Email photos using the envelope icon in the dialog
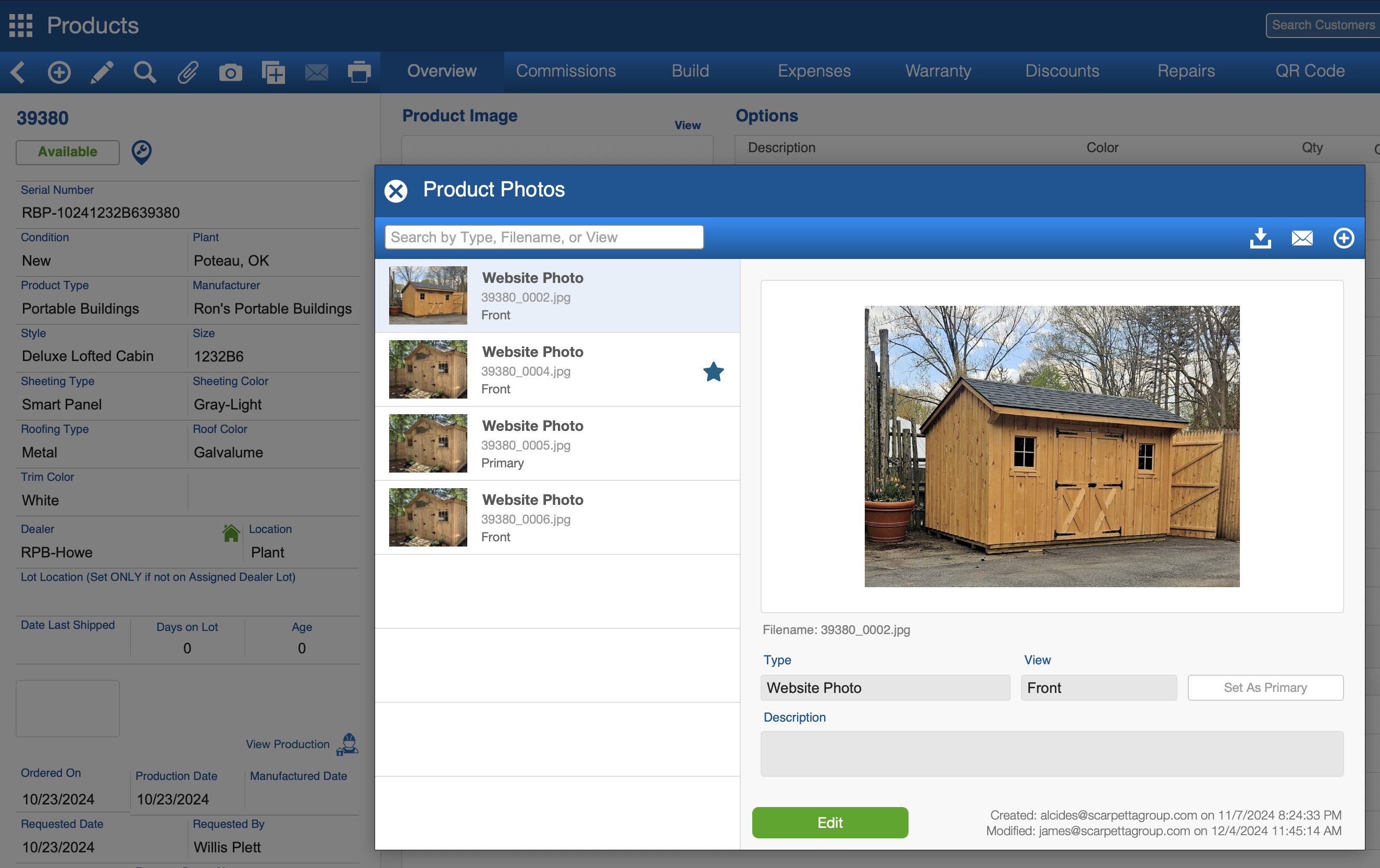The image size is (1380, 868). (1302, 238)
